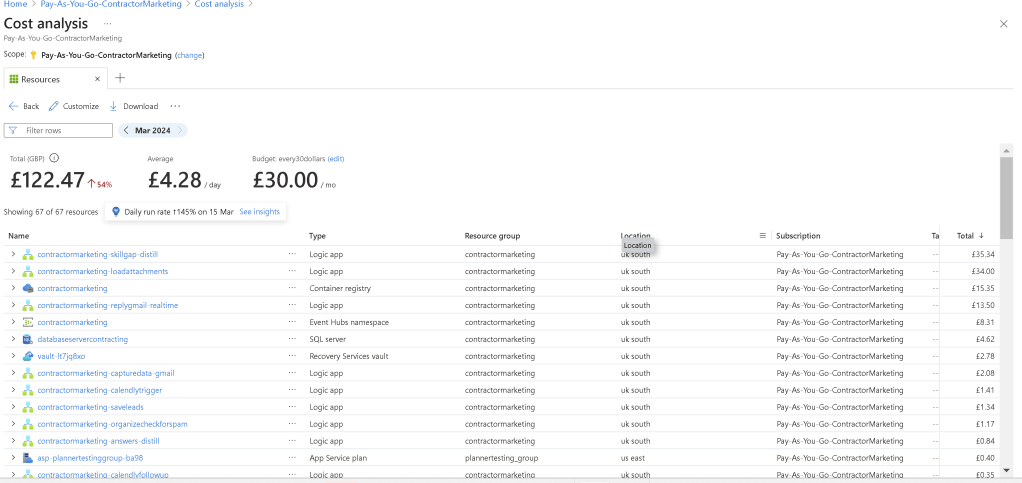Image resolution: width=1022 pixels, height=483 pixels.
Task: Click the scrollbar down arrow
Action: tap(1006, 469)
